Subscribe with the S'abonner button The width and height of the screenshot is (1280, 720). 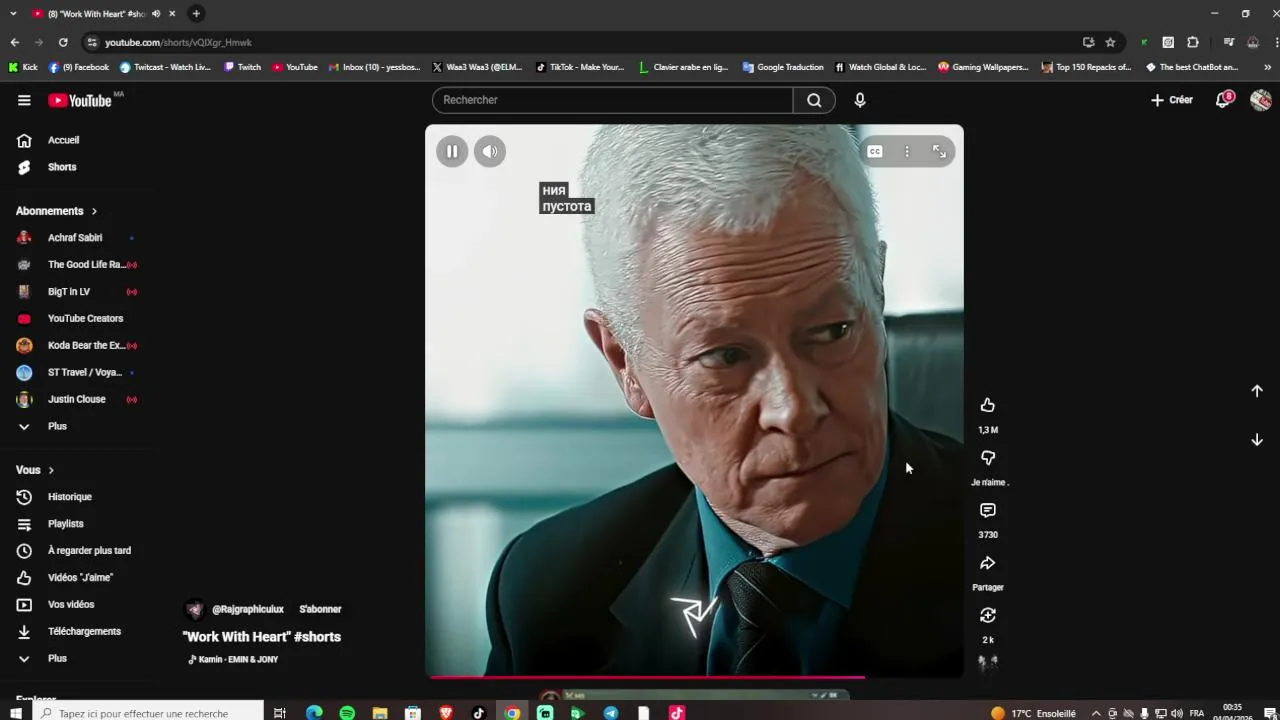(x=320, y=609)
